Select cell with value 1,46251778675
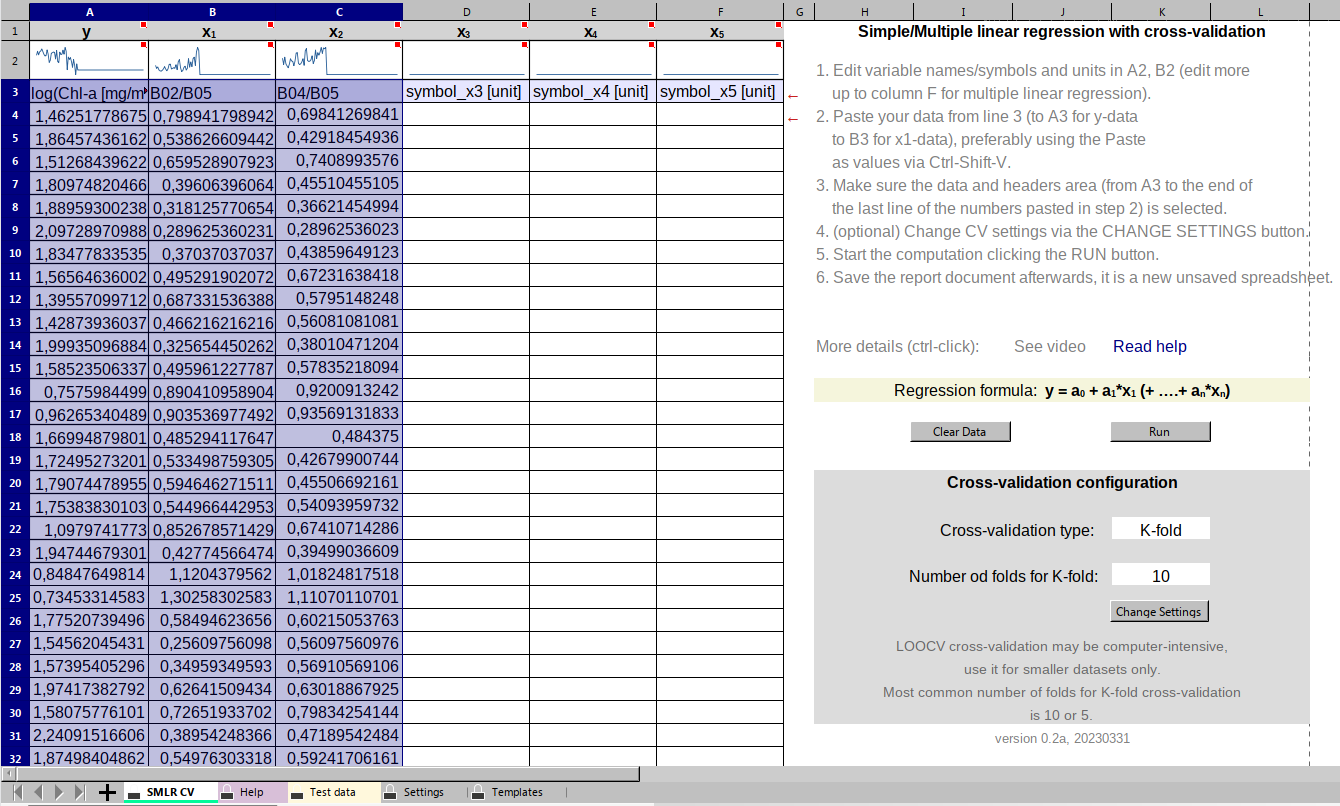The height and width of the screenshot is (806, 1340). click(x=89, y=115)
